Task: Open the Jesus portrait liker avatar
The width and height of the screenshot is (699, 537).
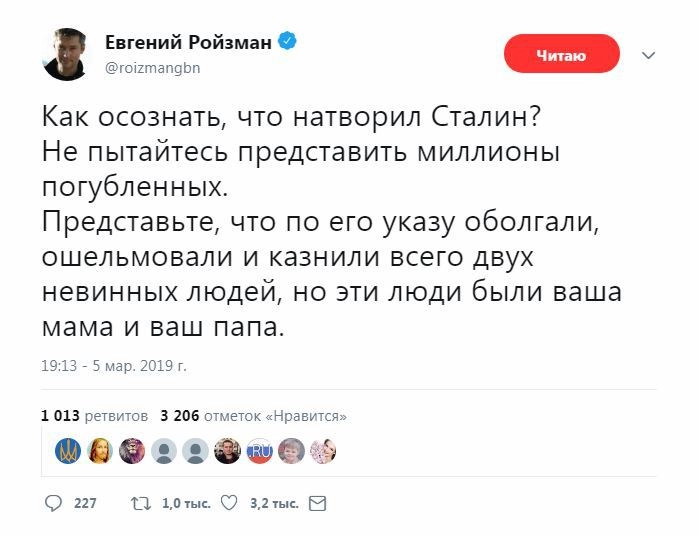Action: pyautogui.click(x=99, y=452)
